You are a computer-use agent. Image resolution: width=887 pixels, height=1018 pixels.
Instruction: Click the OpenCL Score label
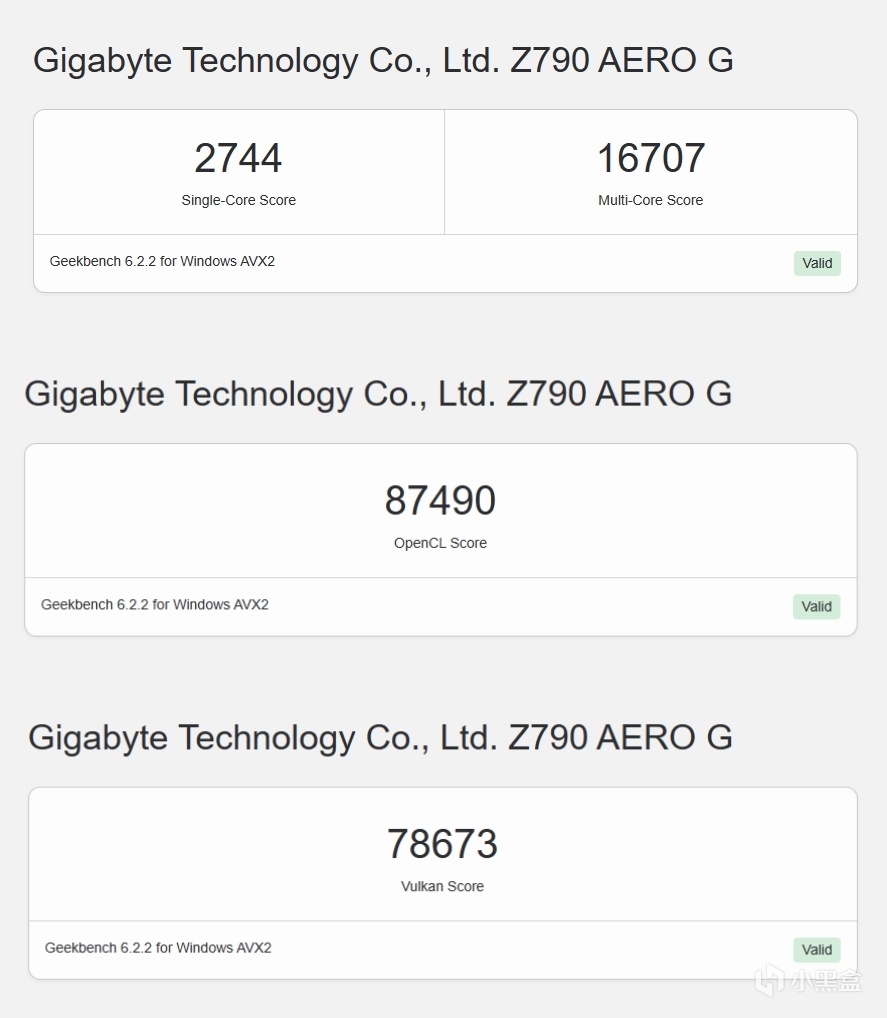click(440, 543)
